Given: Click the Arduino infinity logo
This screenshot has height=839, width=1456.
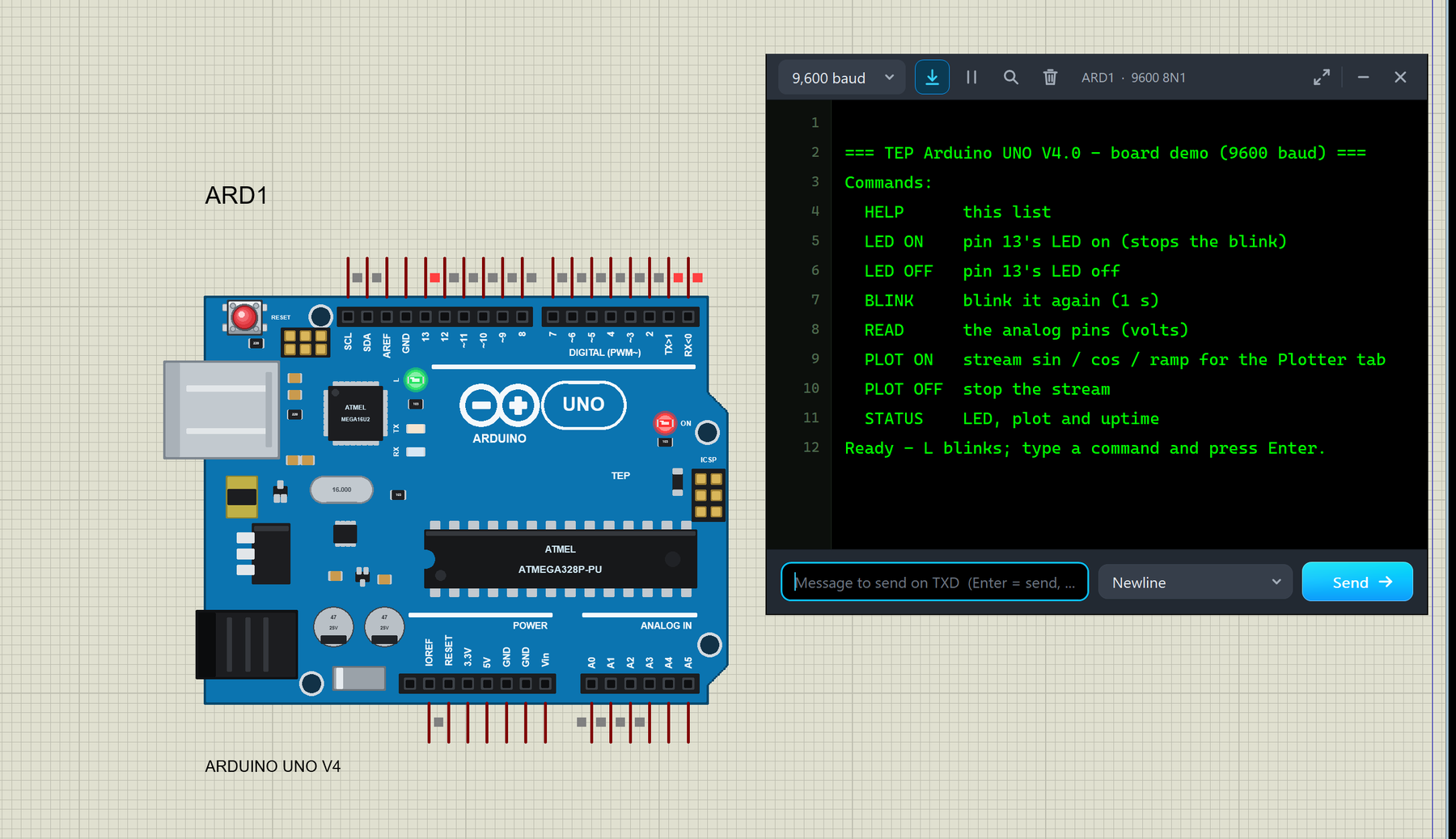Looking at the screenshot, I should pyautogui.click(x=500, y=405).
